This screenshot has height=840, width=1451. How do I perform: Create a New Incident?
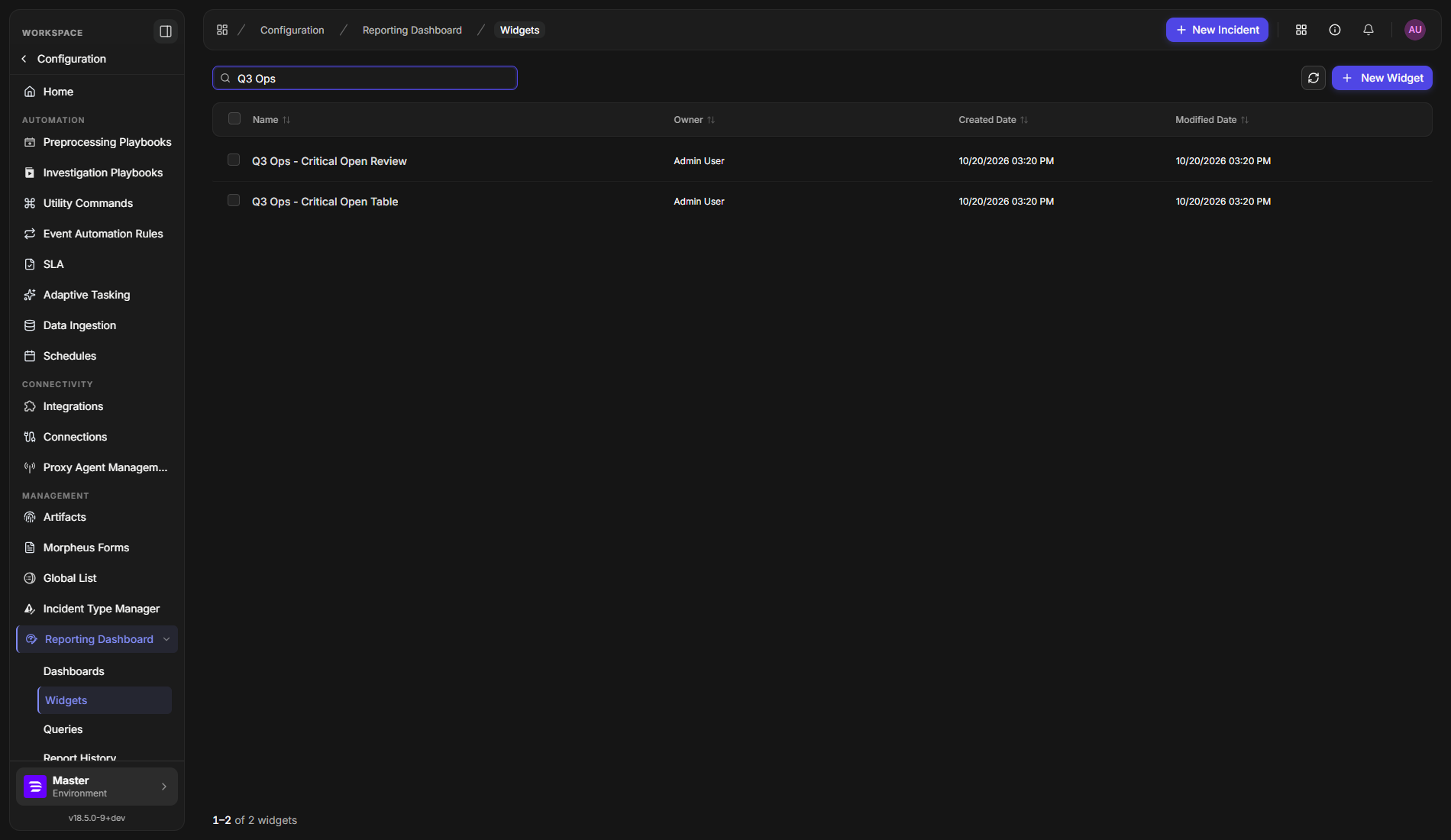1217,30
